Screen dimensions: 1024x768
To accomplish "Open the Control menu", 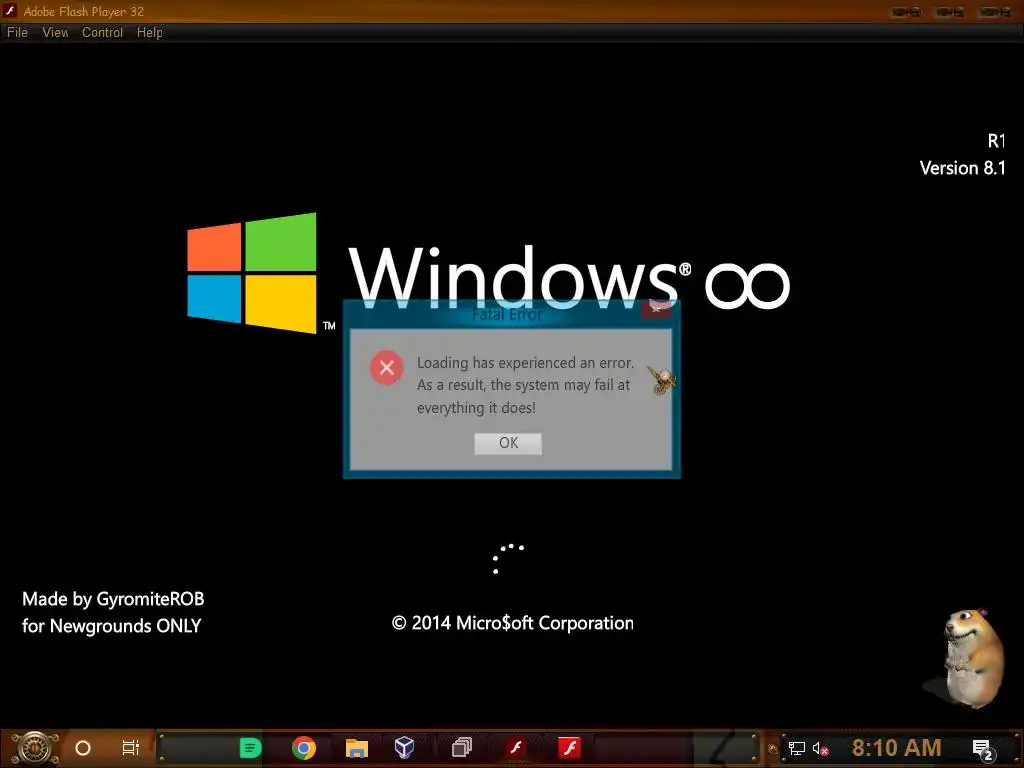I will [x=103, y=33].
